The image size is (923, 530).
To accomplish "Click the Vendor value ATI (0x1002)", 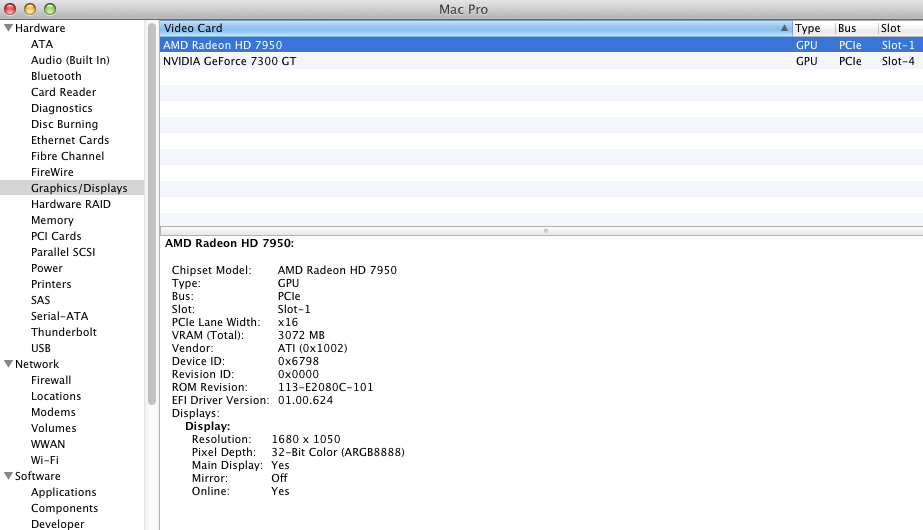I will (x=312, y=348).
